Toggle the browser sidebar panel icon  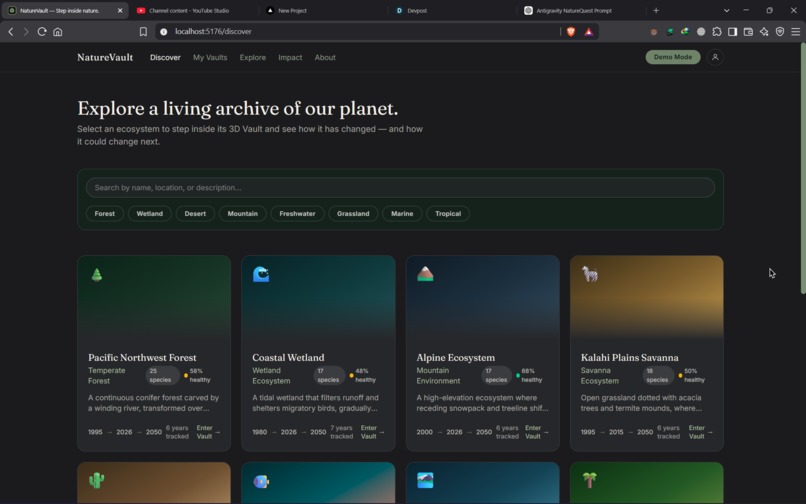[732, 31]
